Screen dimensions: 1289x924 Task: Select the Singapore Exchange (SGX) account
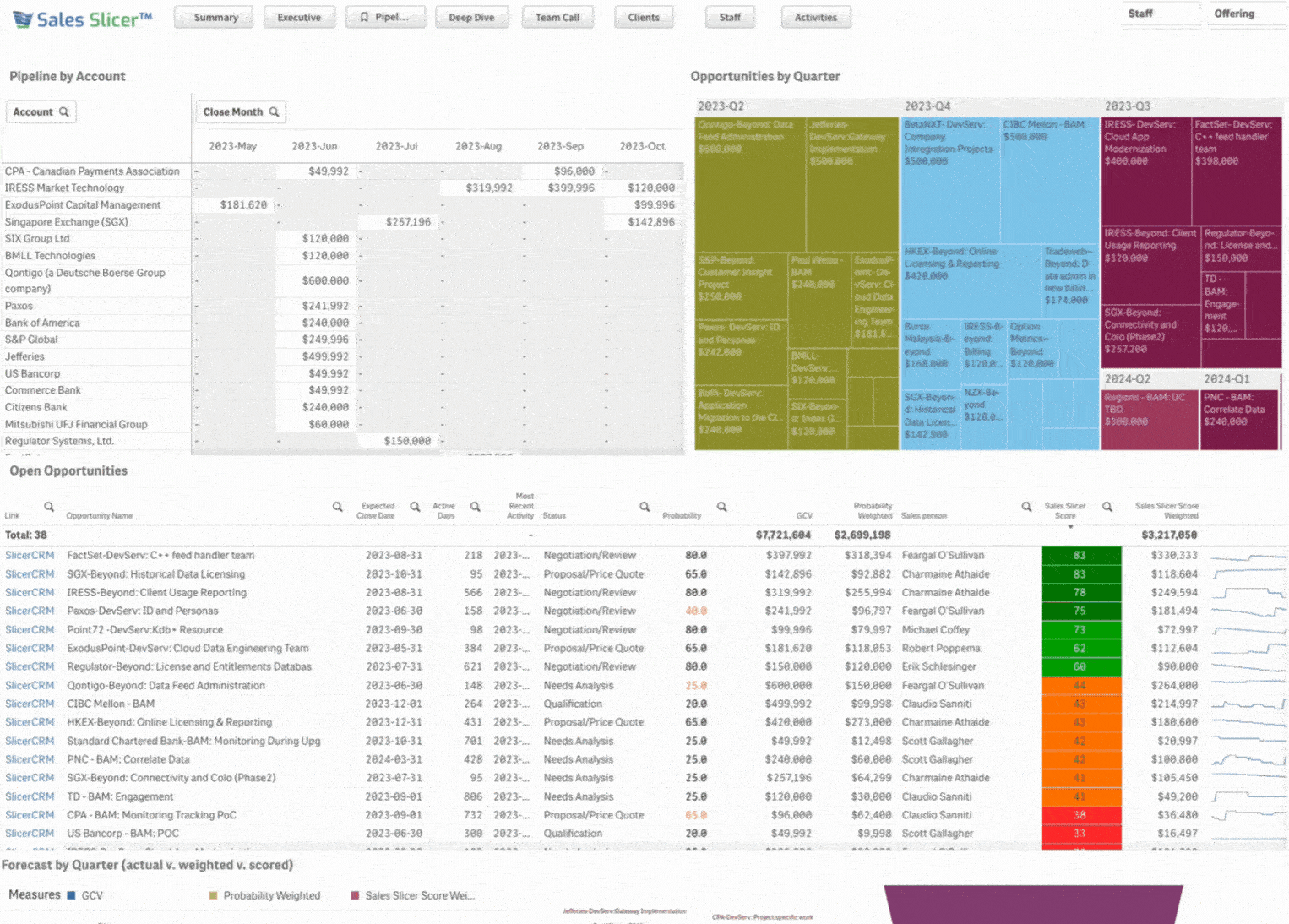pos(96,221)
